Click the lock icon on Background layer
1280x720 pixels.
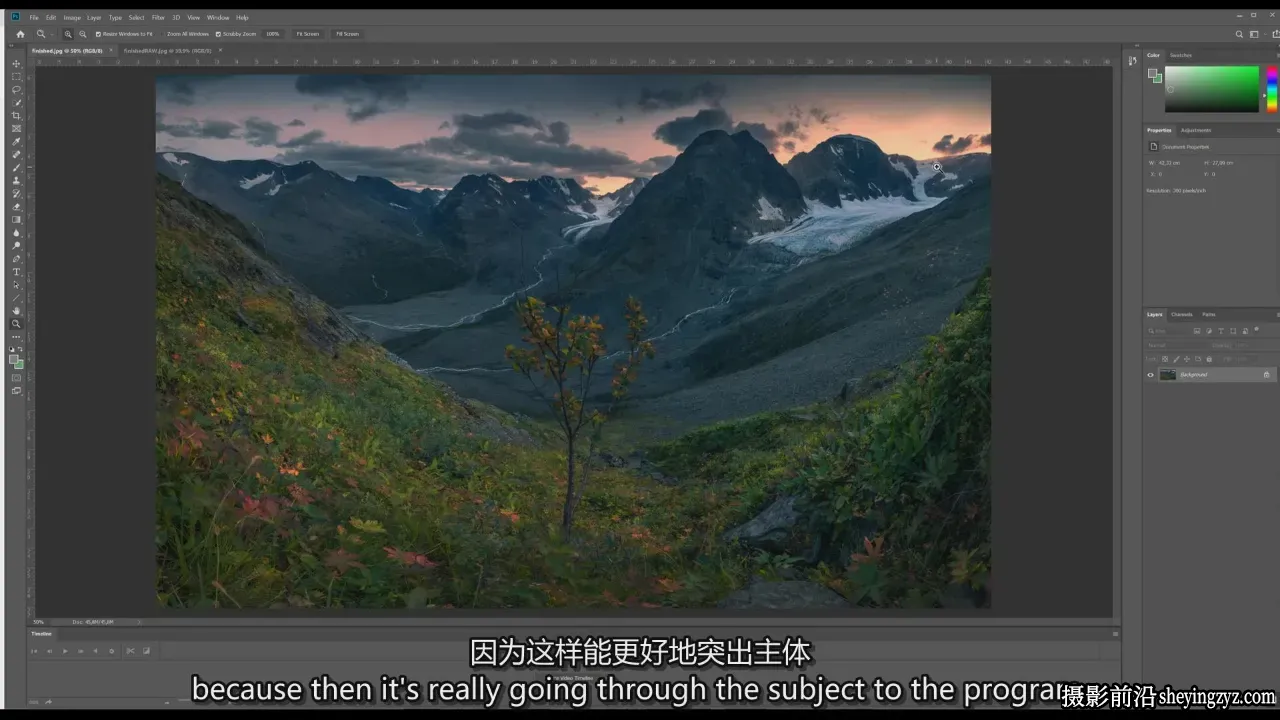[1266, 375]
